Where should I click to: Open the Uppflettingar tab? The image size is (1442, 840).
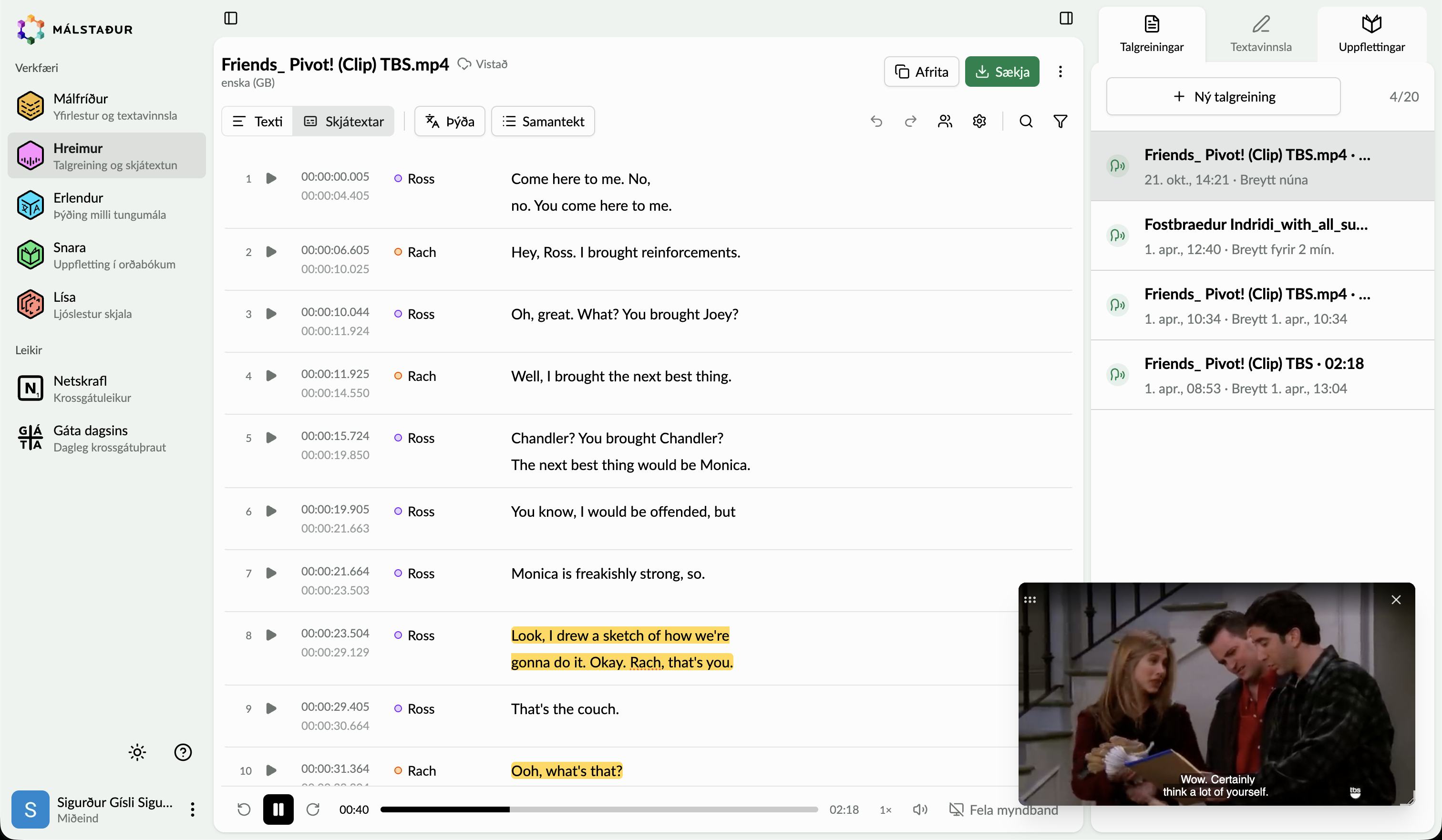click(x=1371, y=34)
